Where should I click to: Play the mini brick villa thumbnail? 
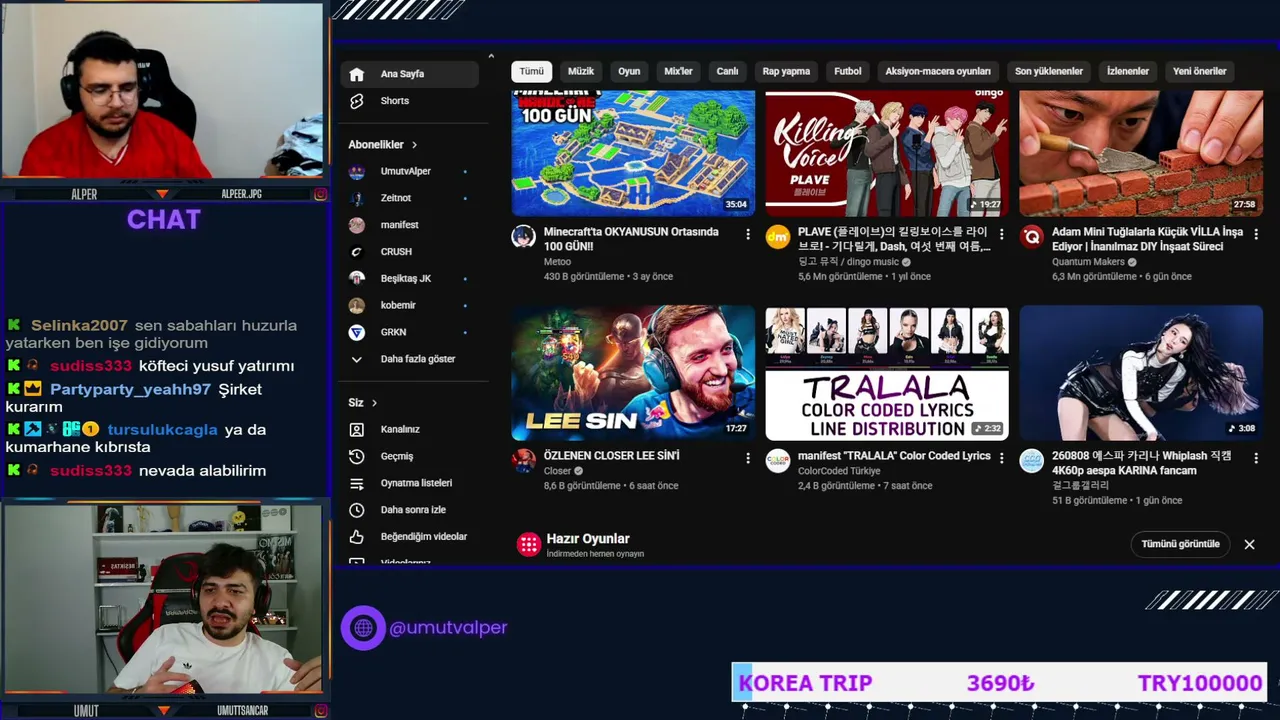point(1141,153)
